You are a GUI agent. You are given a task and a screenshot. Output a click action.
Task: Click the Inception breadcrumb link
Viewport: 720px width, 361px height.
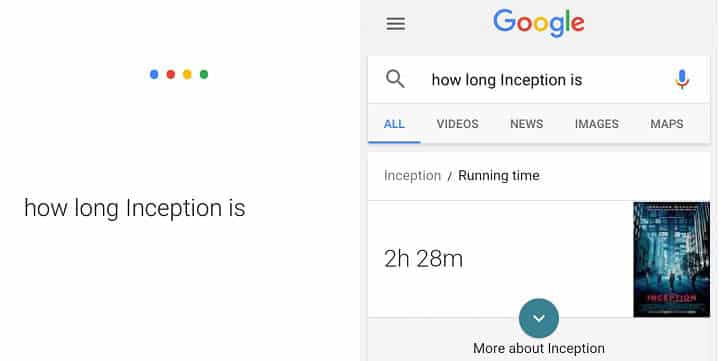tap(412, 176)
